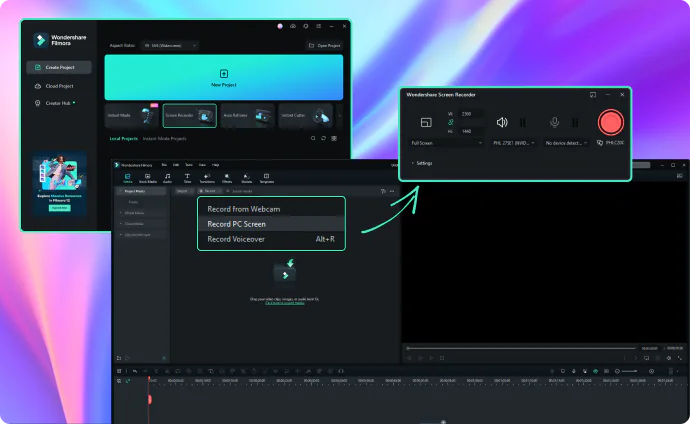Toggle the aspect lock link between width and height

coord(450,122)
